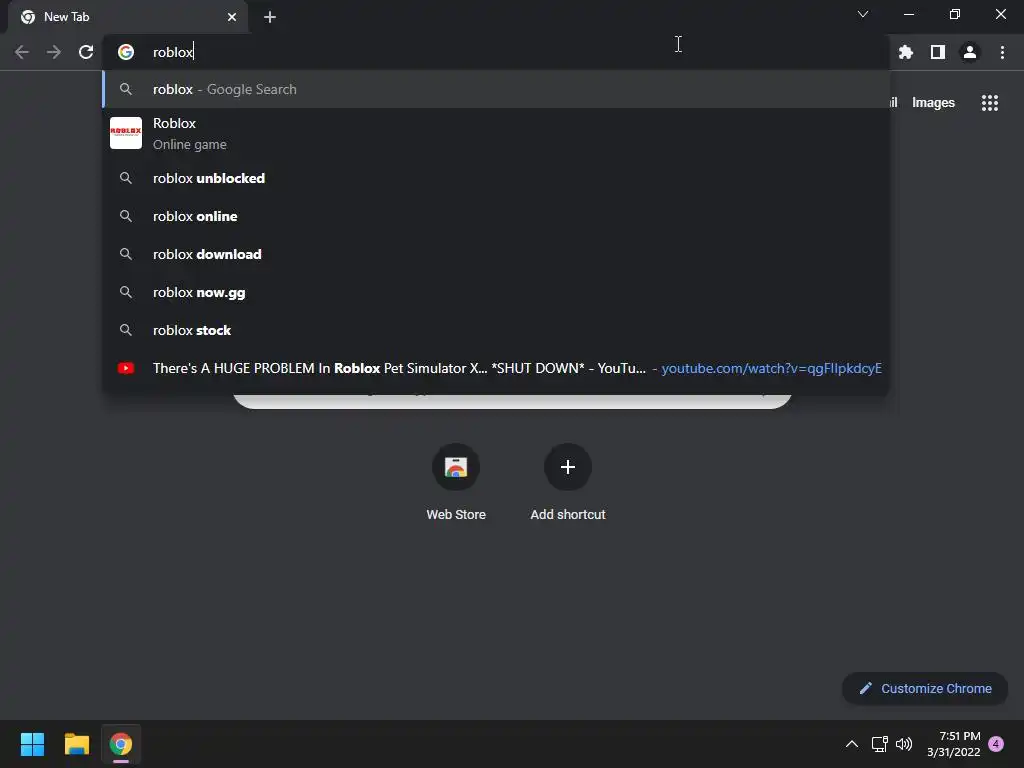Choose 'roblox unblocked' suggestion
Screen dimensions: 1024x768
(x=496, y=178)
